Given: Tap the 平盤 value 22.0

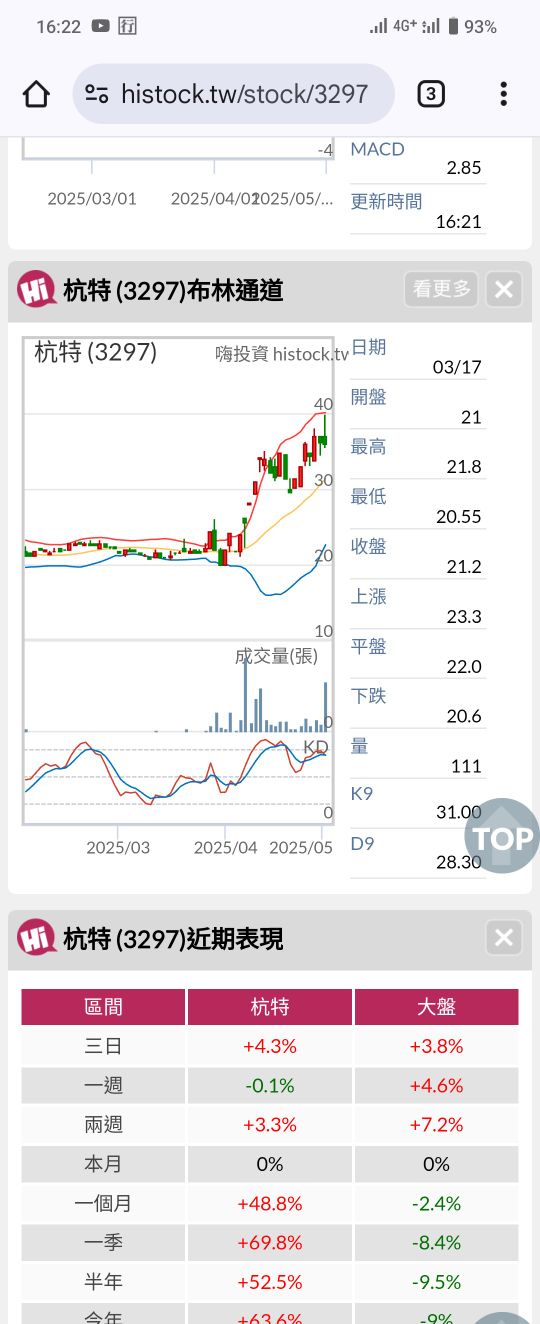Looking at the screenshot, I should [464, 667].
